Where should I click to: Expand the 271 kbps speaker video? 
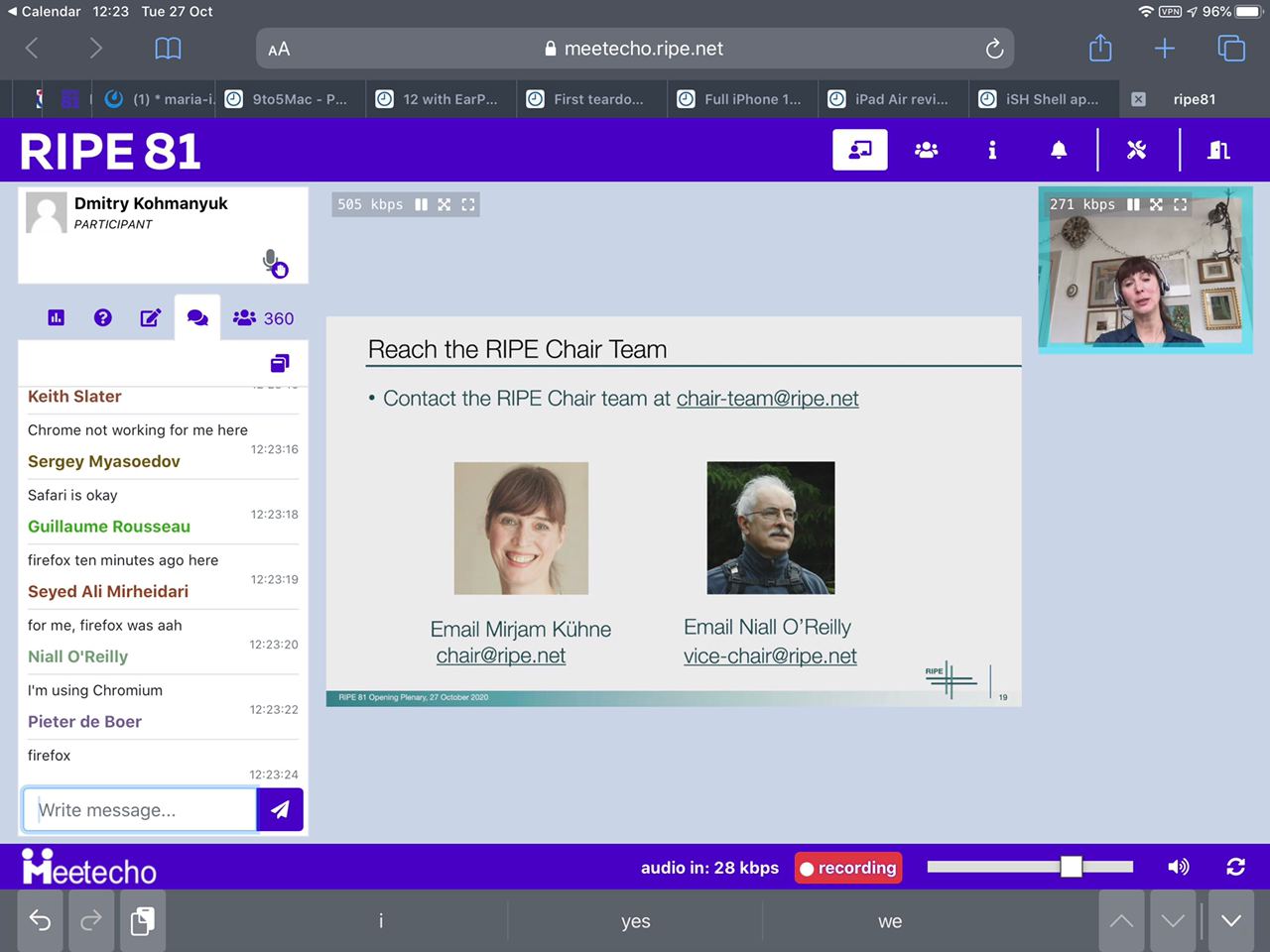point(1156,204)
